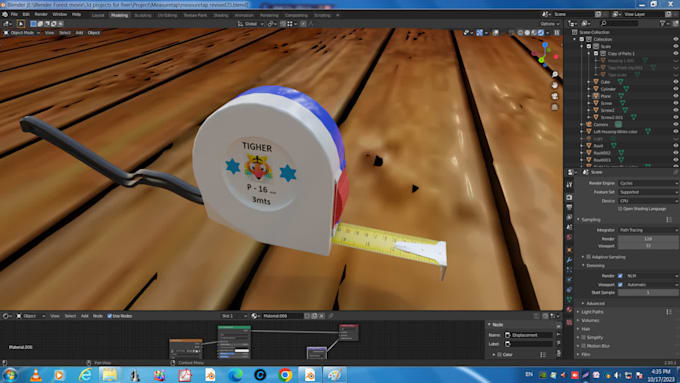The height and width of the screenshot is (383, 680).
Task: Toggle Use Nodes checkbox in node editor
Action: [109, 316]
